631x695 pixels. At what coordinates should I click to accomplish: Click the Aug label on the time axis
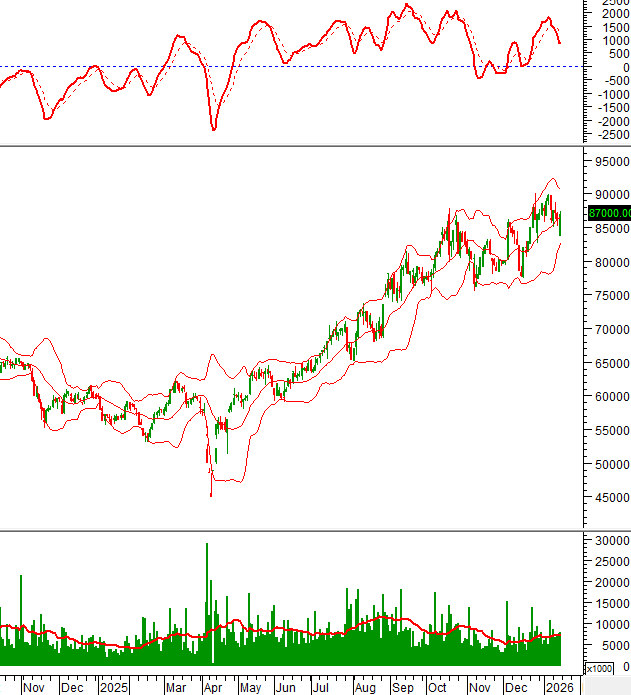point(364,688)
